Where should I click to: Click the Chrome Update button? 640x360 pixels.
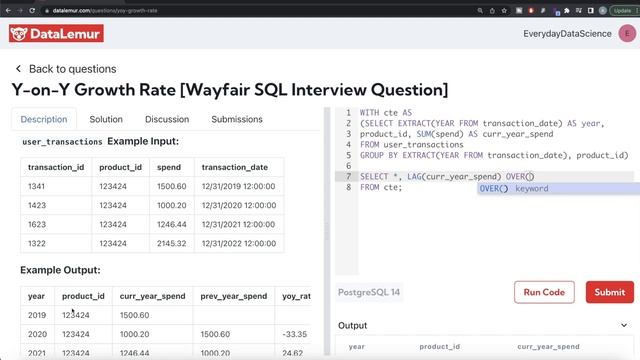624,11
